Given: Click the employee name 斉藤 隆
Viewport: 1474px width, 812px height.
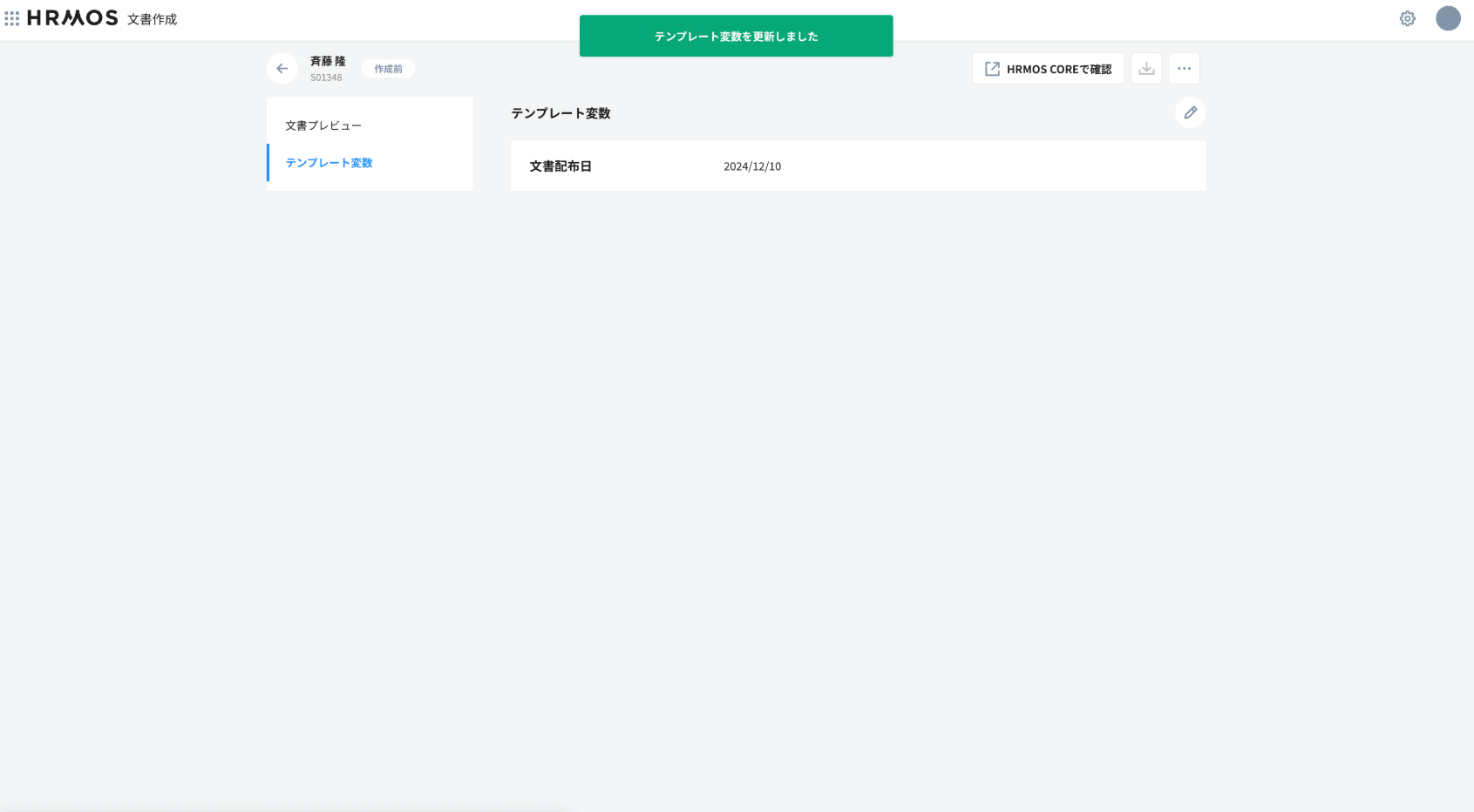Looking at the screenshot, I should (x=328, y=61).
